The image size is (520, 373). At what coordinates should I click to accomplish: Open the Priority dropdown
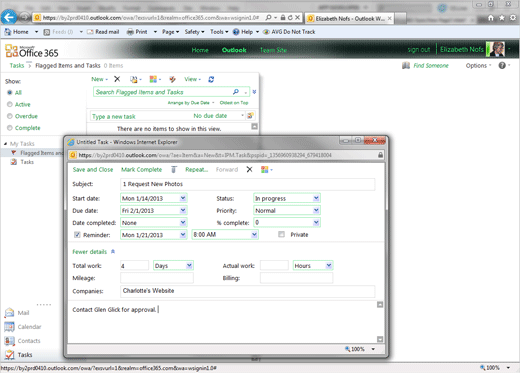coord(316,210)
